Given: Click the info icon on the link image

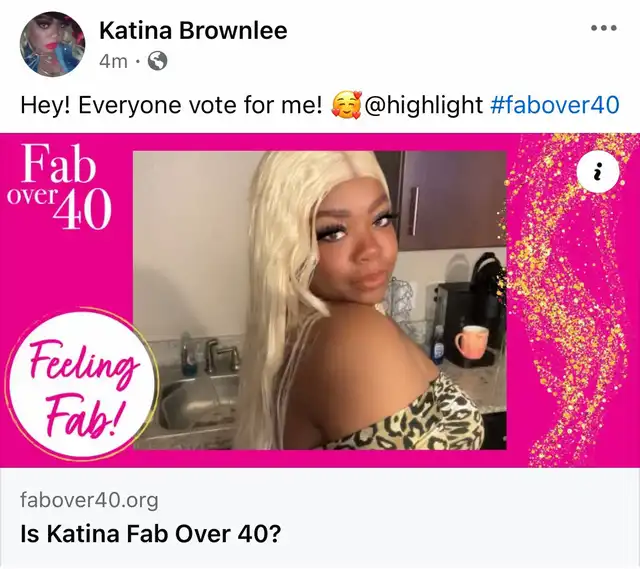Looking at the screenshot, I should pos(598,171).
